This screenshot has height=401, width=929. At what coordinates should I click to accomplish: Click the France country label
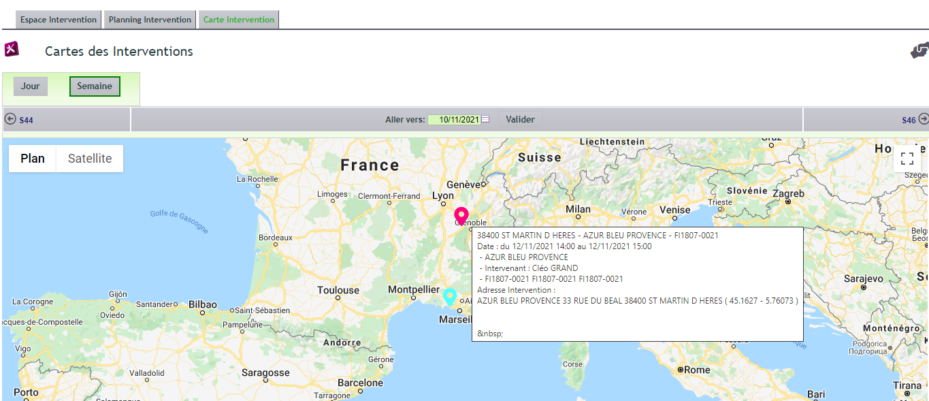[370, 165]
